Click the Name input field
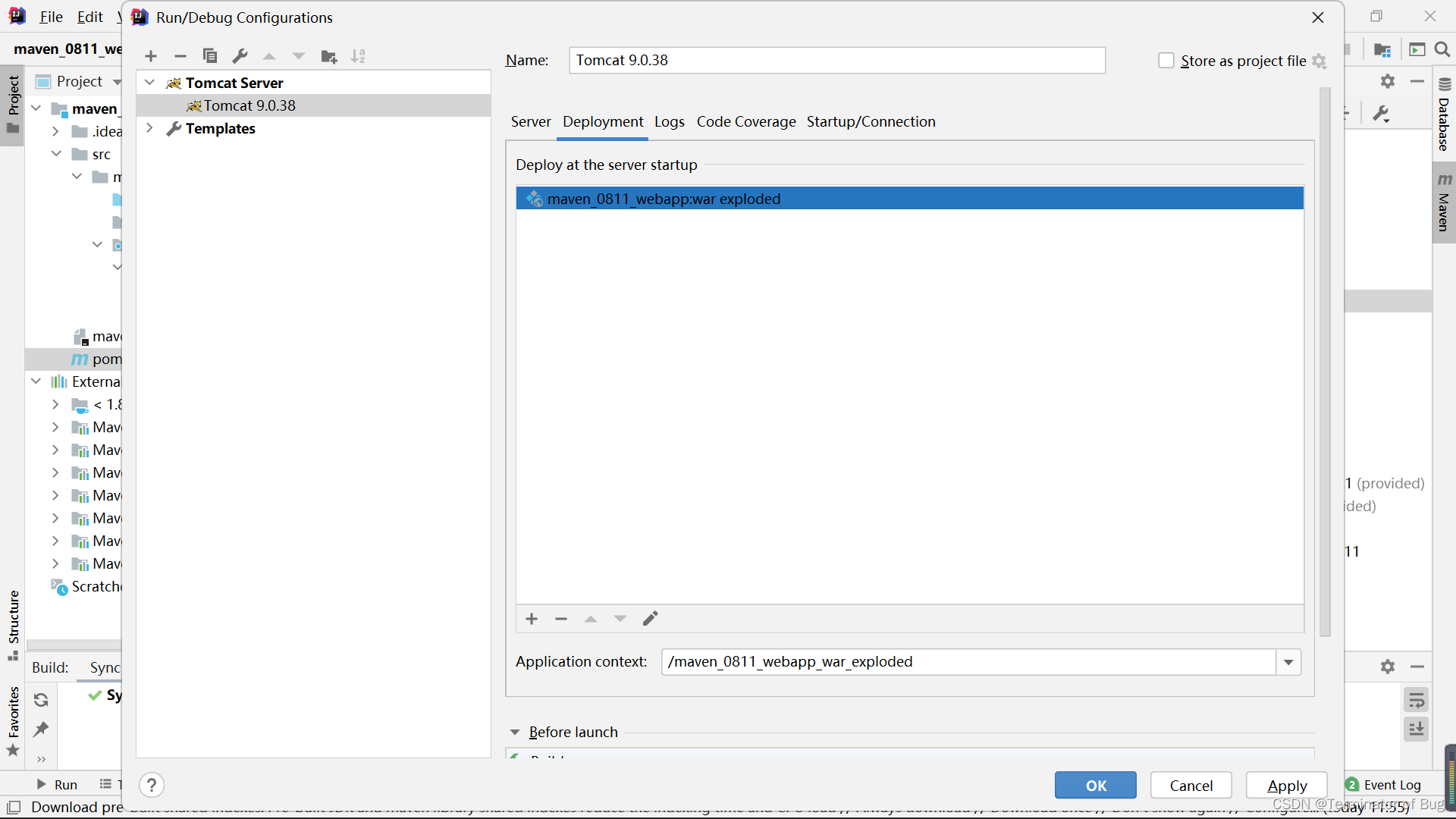The image size is (1456, 819). coord(836,61)
